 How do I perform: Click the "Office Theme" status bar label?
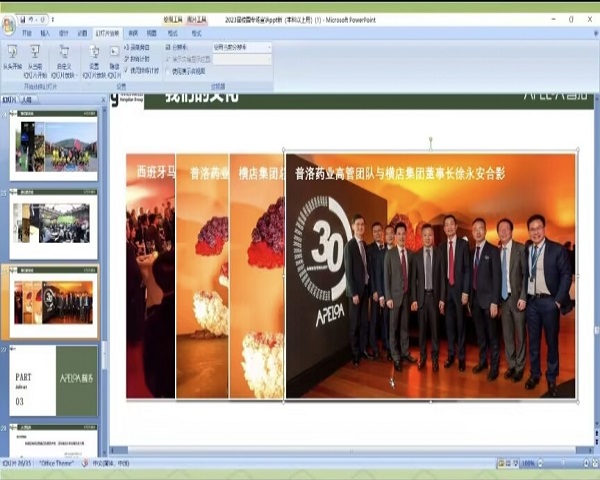pos(57,464)
